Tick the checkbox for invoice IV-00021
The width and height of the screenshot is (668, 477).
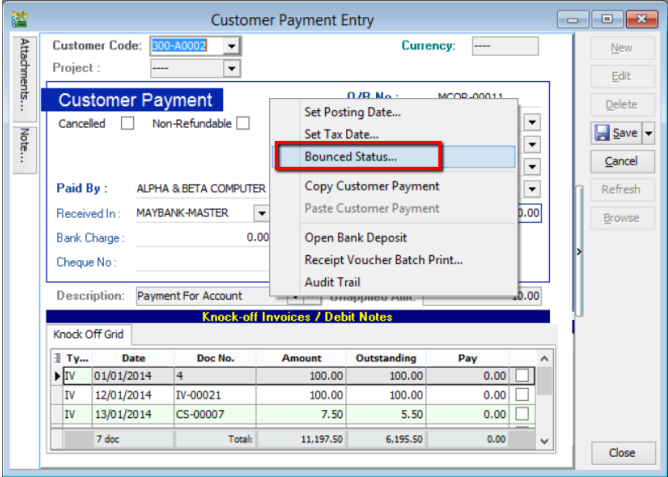click(522, 394)
